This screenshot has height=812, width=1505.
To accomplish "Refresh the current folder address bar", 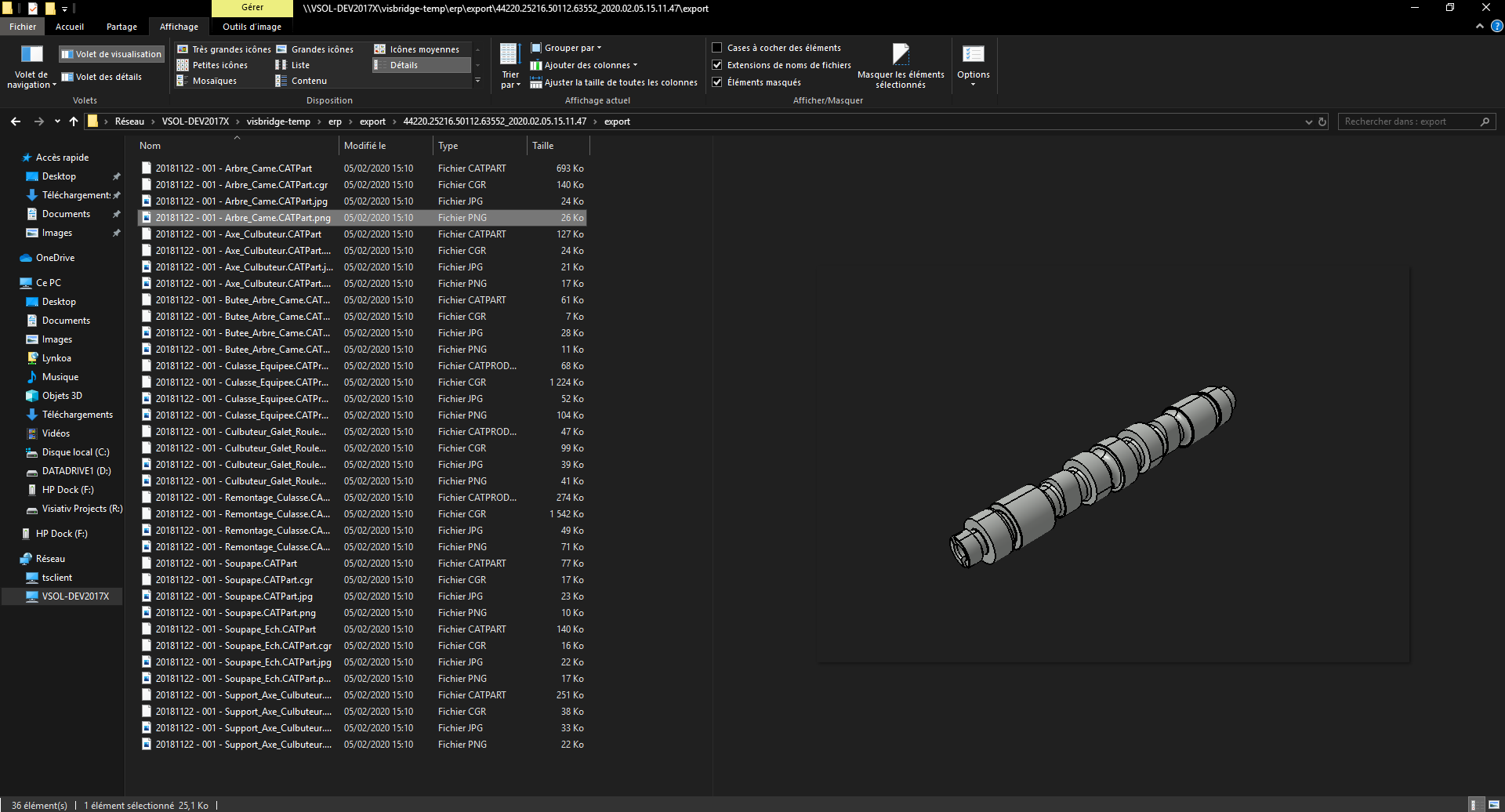I will tap(1322, 121).
